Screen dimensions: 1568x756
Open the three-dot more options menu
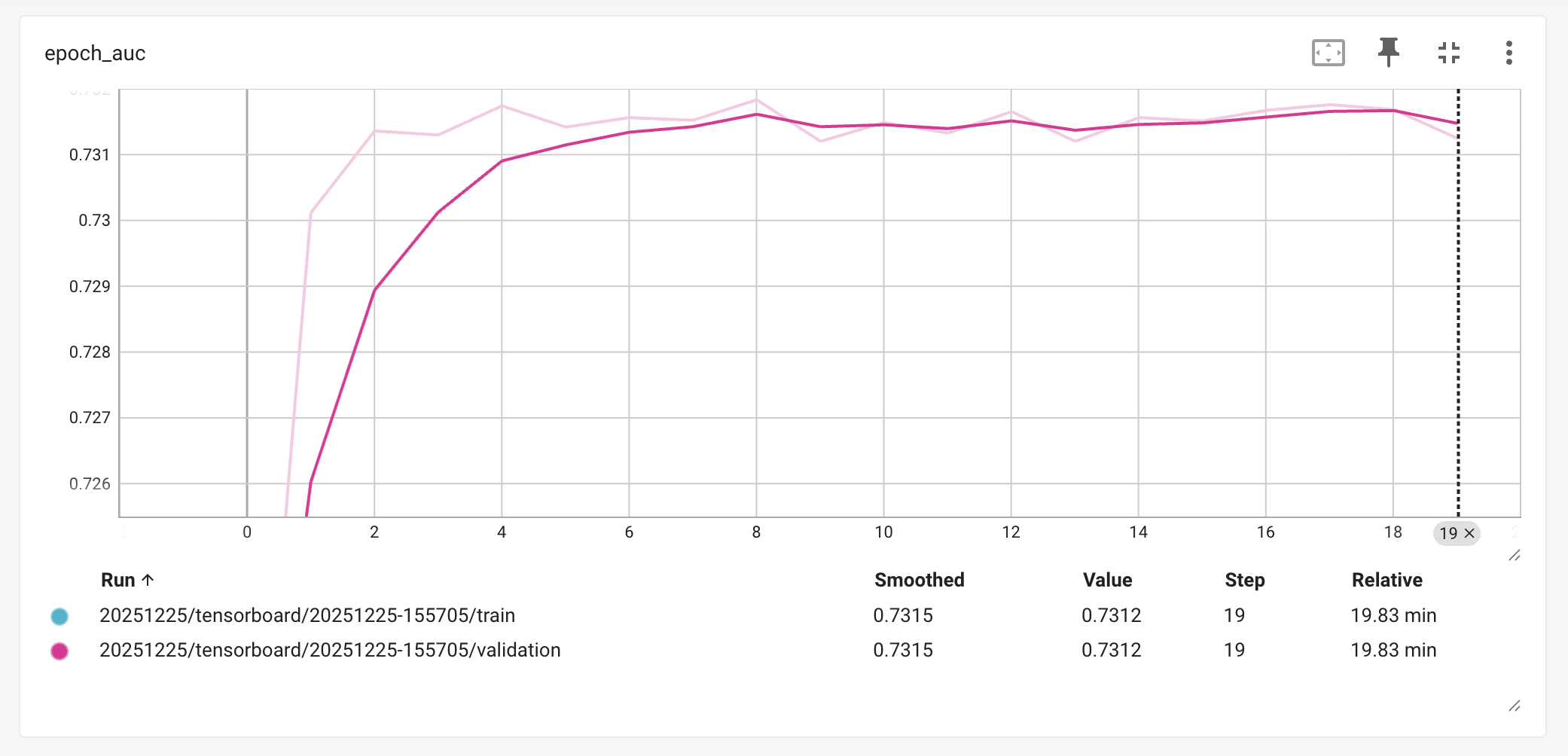[x=1509, y=53]
